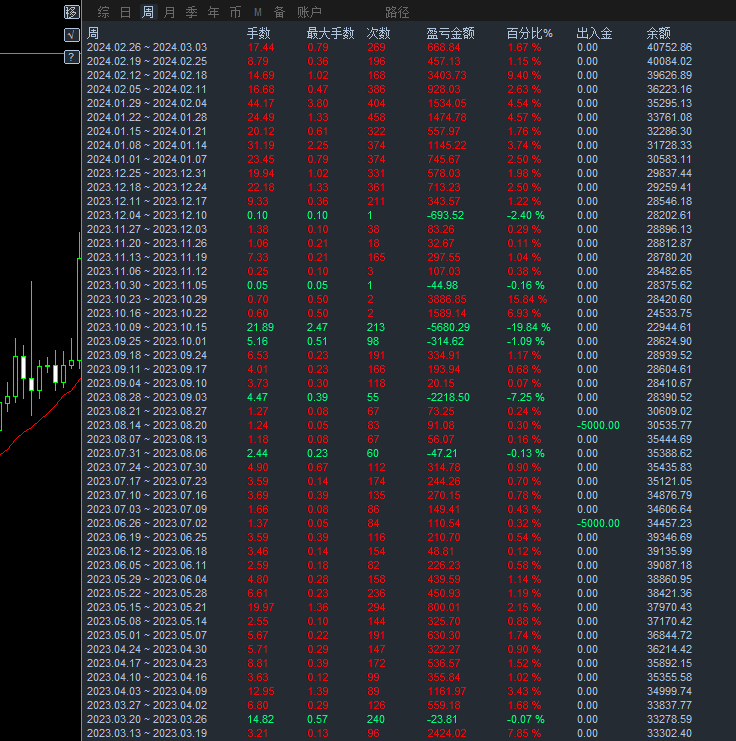The width and height of the screenshot is (736, 741).
Task: Click the 路径 path button
Action: [x=397, y=12]
